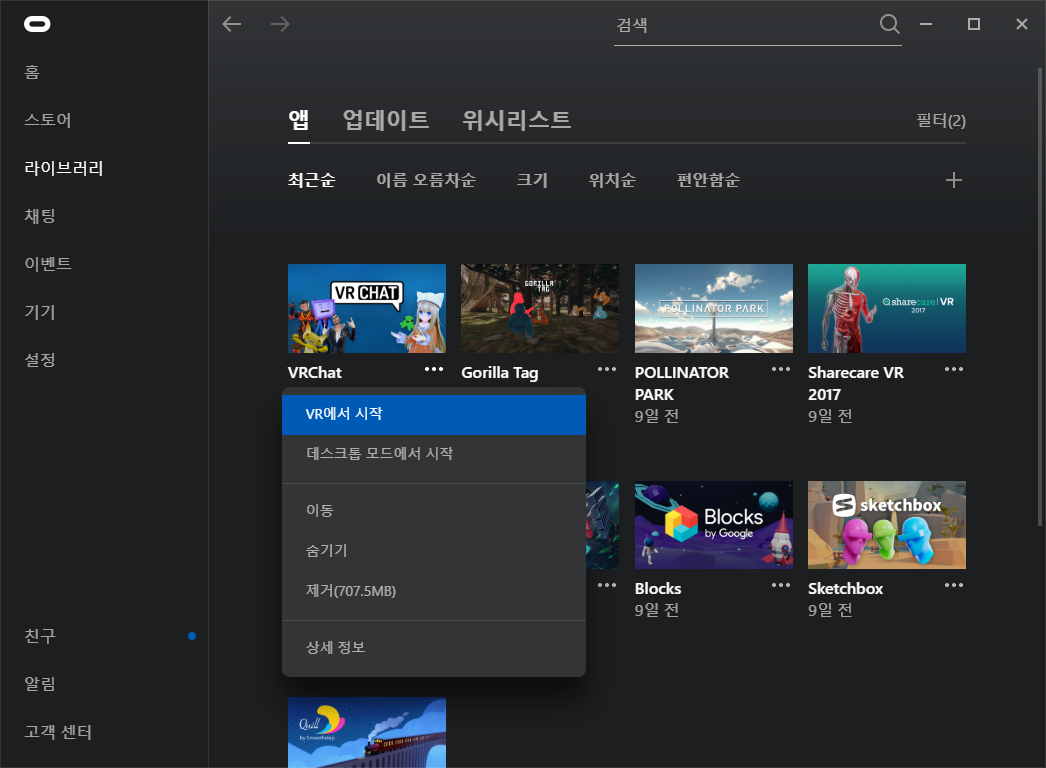Click the 'Blocks' title text
The image size is (1046, 768).
coord(658,589)
